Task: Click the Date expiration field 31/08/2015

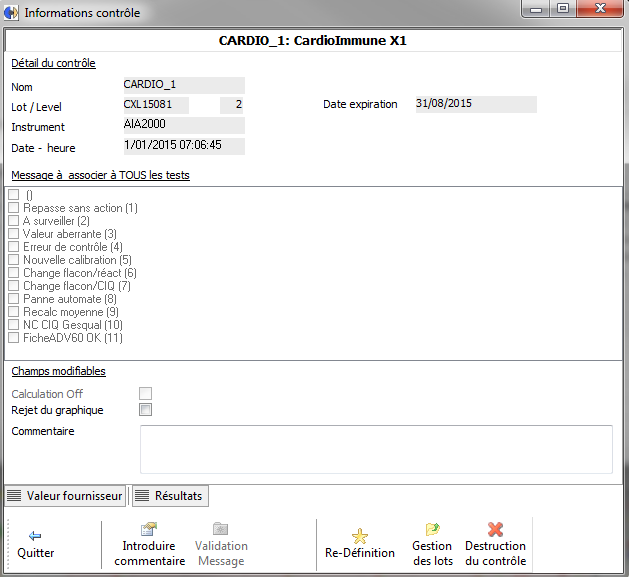Action: (476, 104)
